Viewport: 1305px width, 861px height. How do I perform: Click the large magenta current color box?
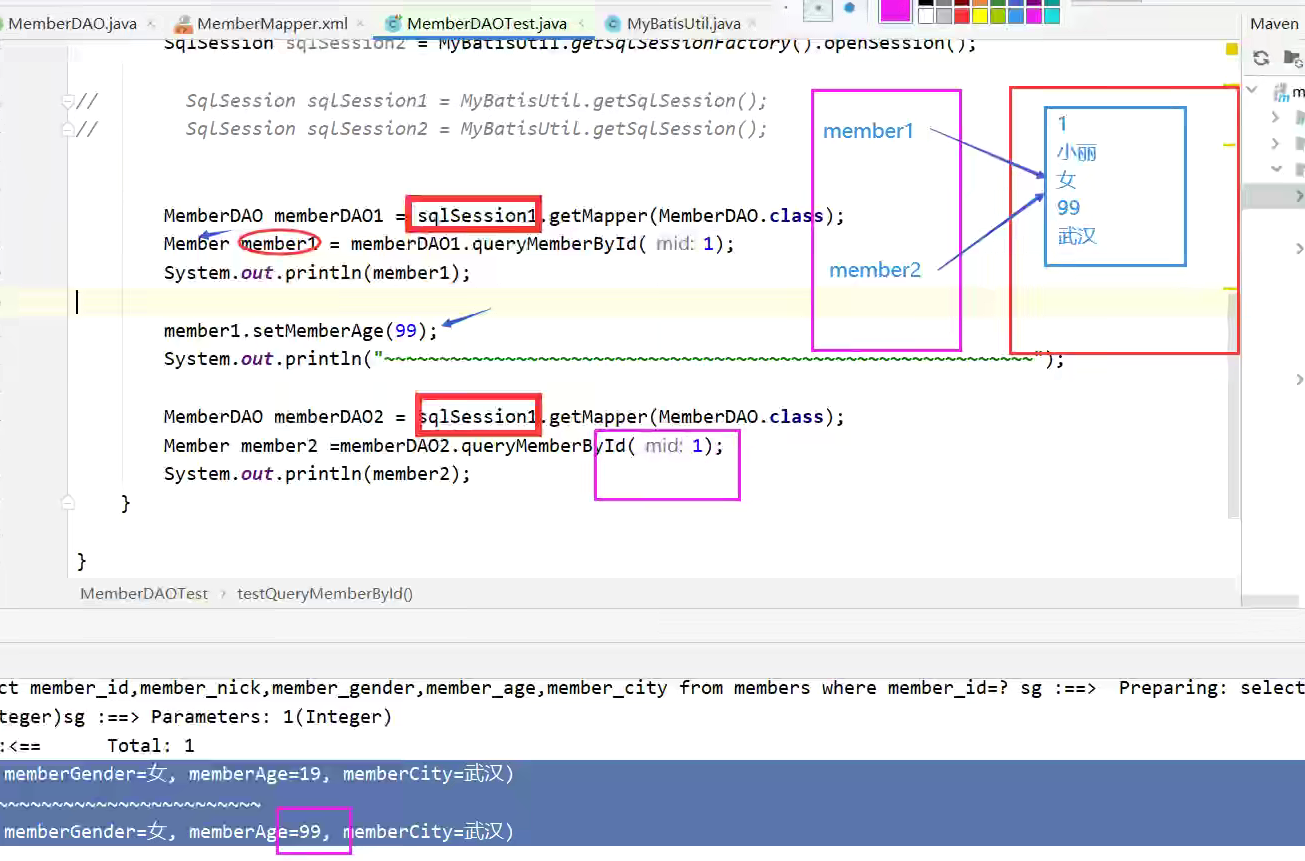[x=895, y=10]
